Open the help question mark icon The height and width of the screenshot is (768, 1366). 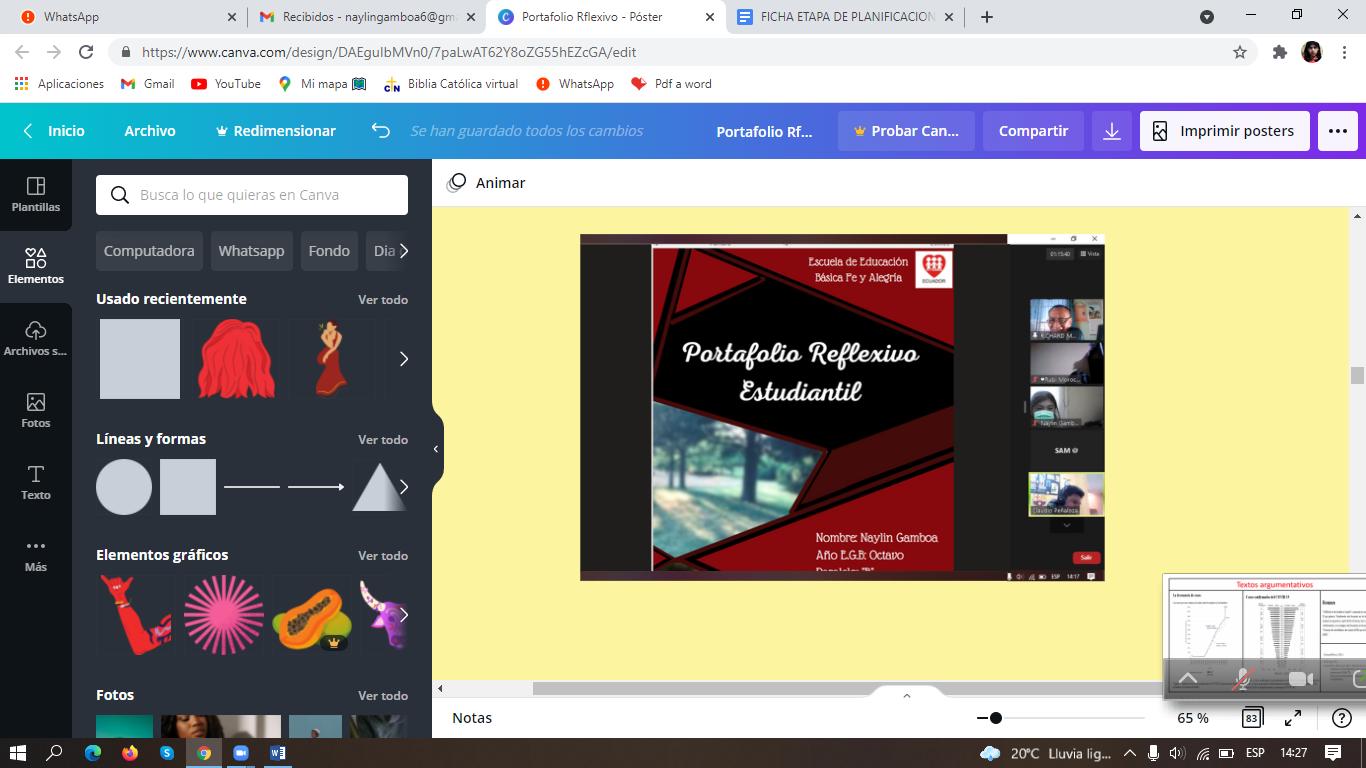(x=1342, y=718)
